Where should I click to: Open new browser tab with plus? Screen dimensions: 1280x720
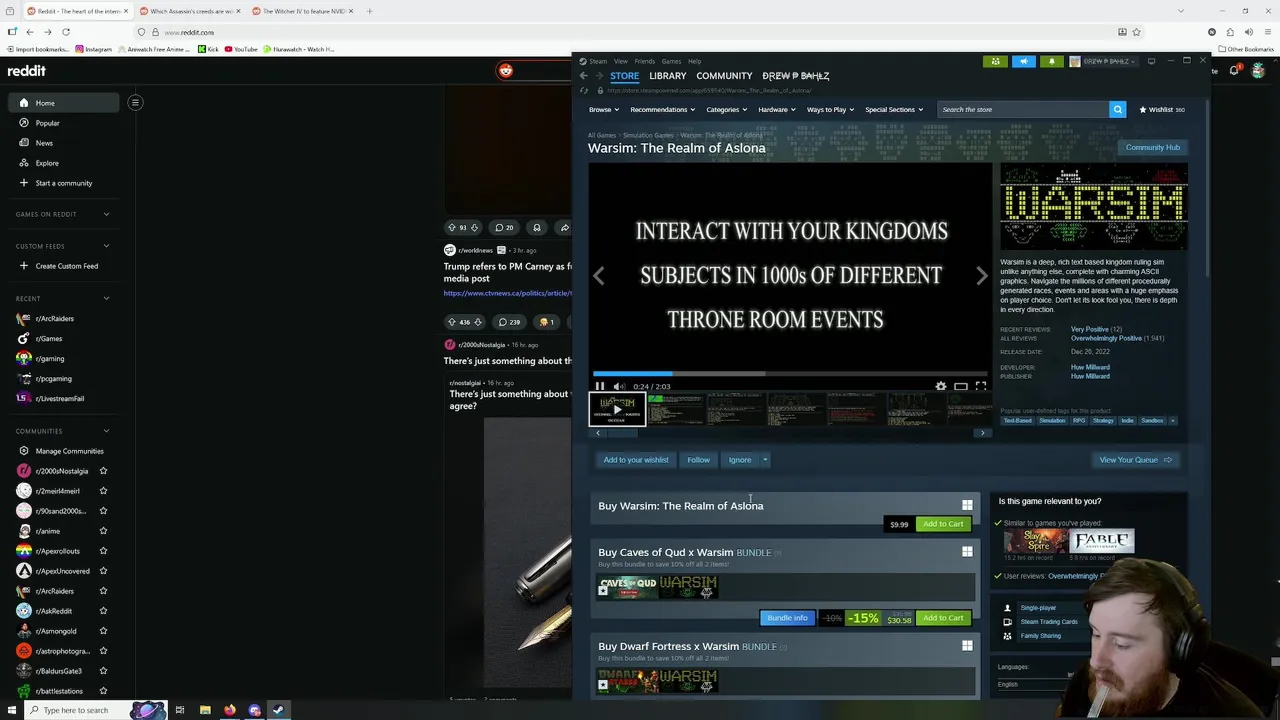pos(369,11)
